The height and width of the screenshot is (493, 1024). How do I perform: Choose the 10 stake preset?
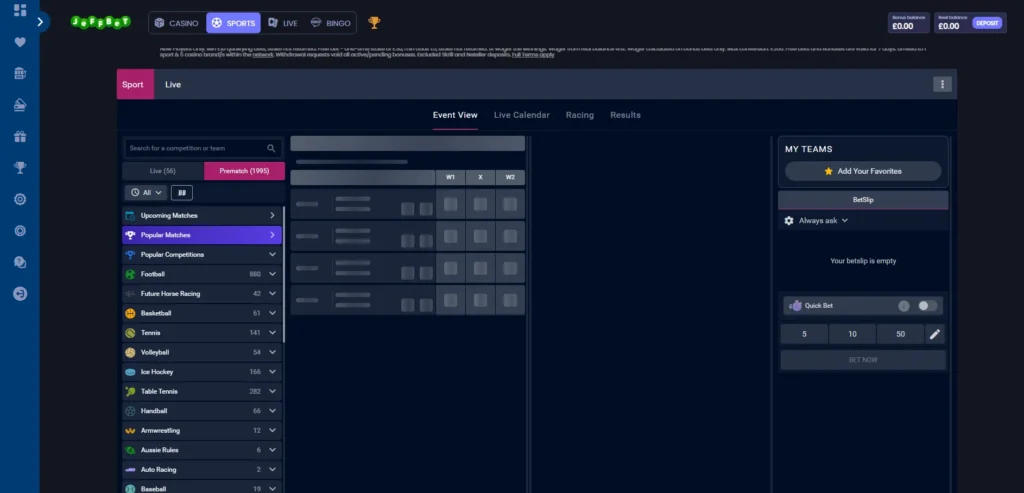click(x=852, y=334)
